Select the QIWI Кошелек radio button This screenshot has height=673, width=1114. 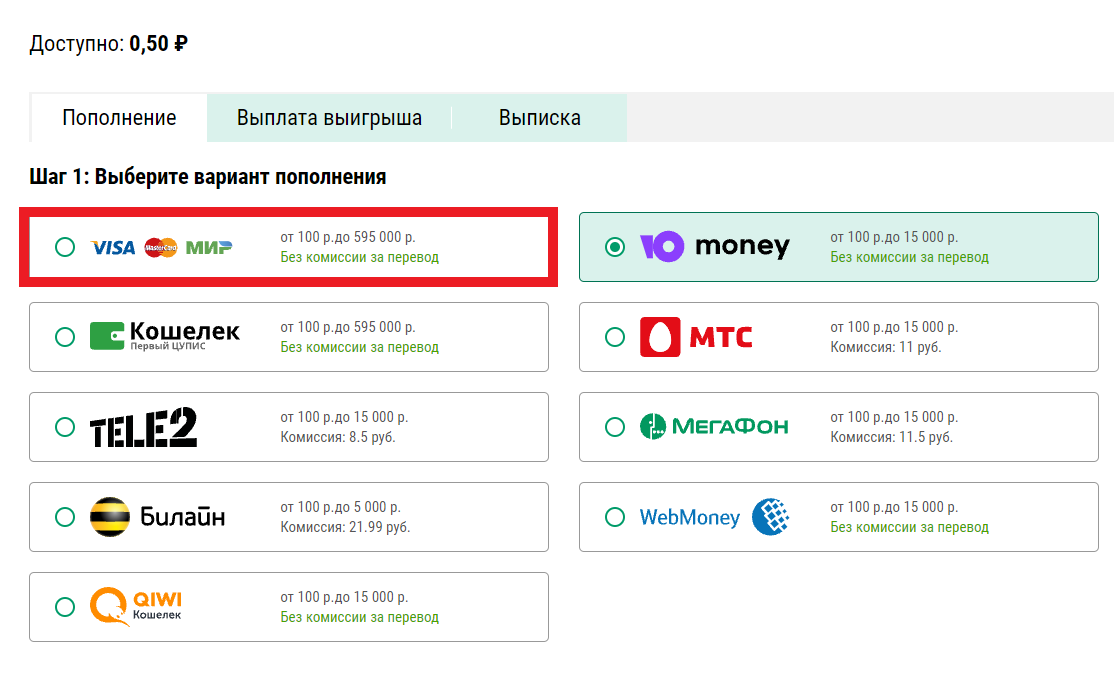(x=65, y=607)
